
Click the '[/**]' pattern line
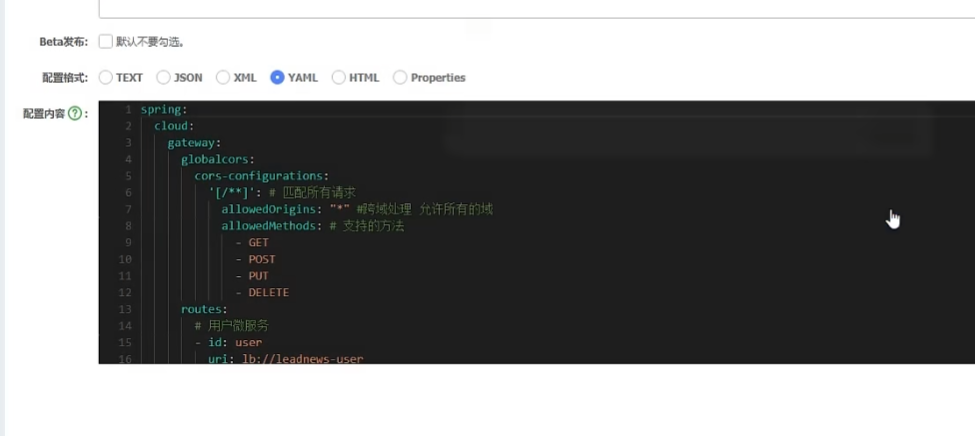coord(282,193)
